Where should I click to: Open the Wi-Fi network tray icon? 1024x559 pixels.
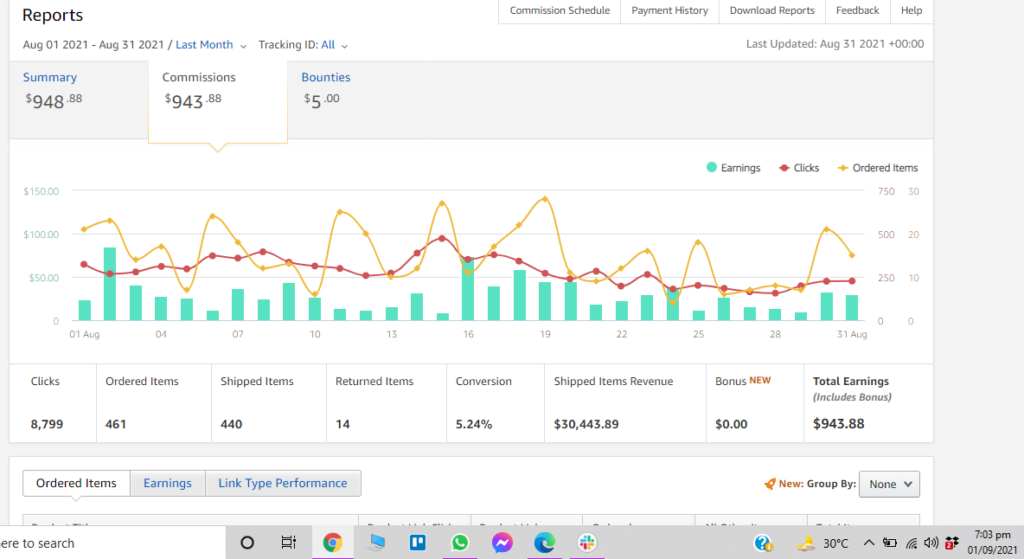coord(912,543)
